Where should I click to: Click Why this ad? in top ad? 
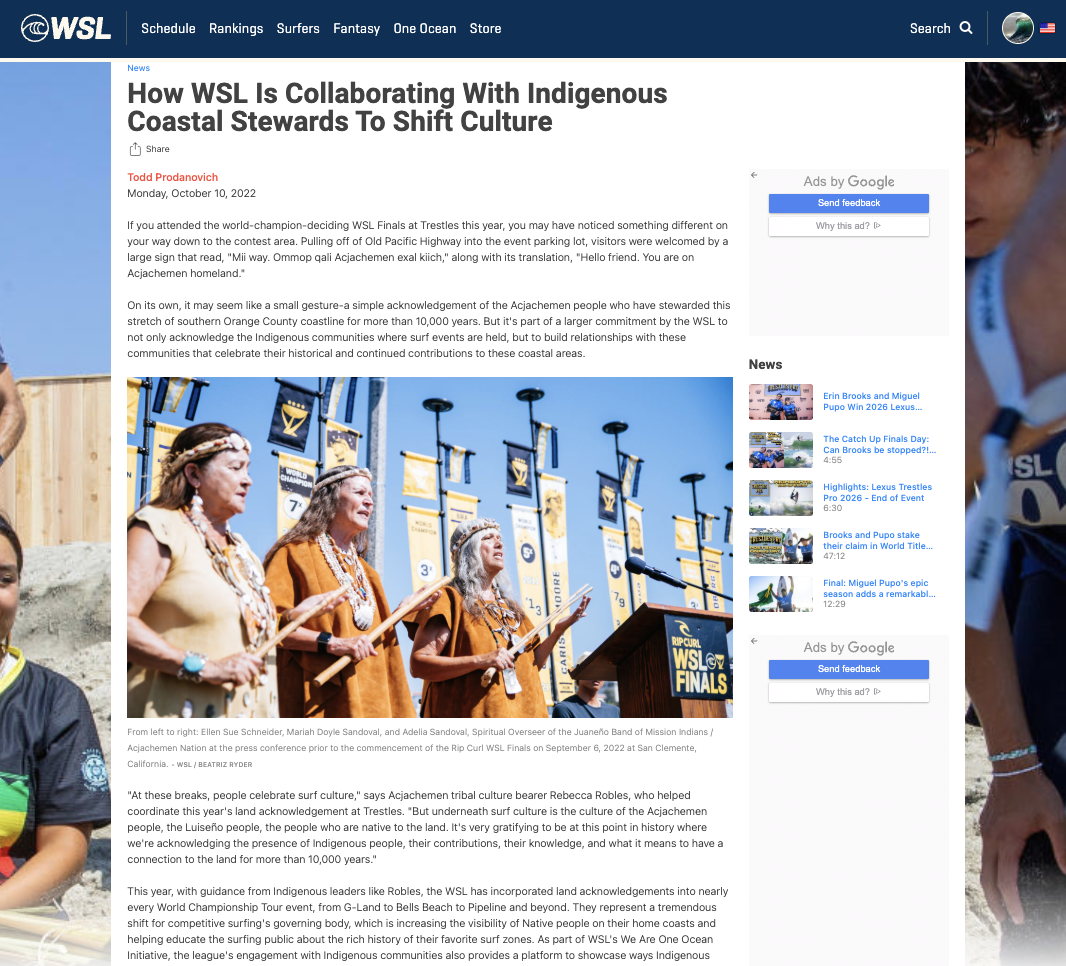pyautogui.click(x=848, y=226)
